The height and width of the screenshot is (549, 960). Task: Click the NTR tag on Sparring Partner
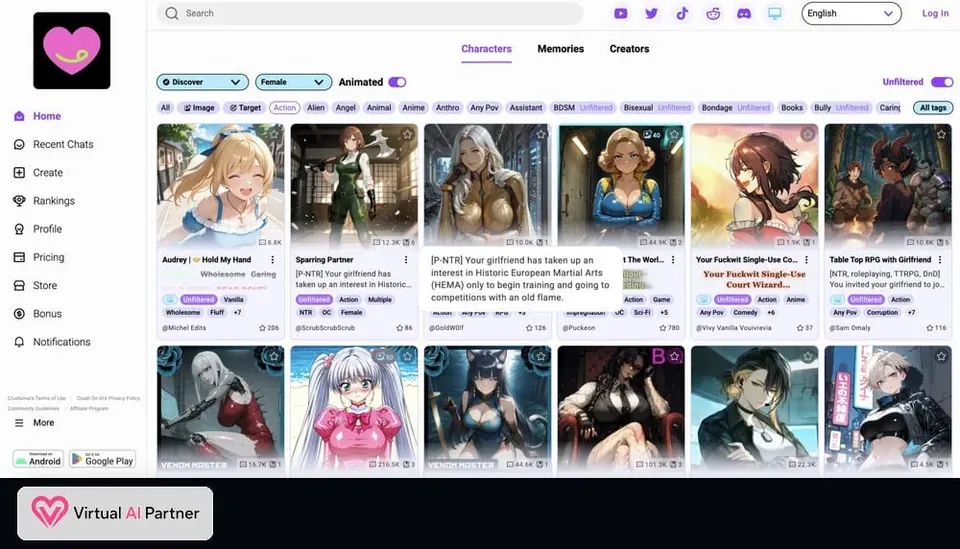[306, 313]
